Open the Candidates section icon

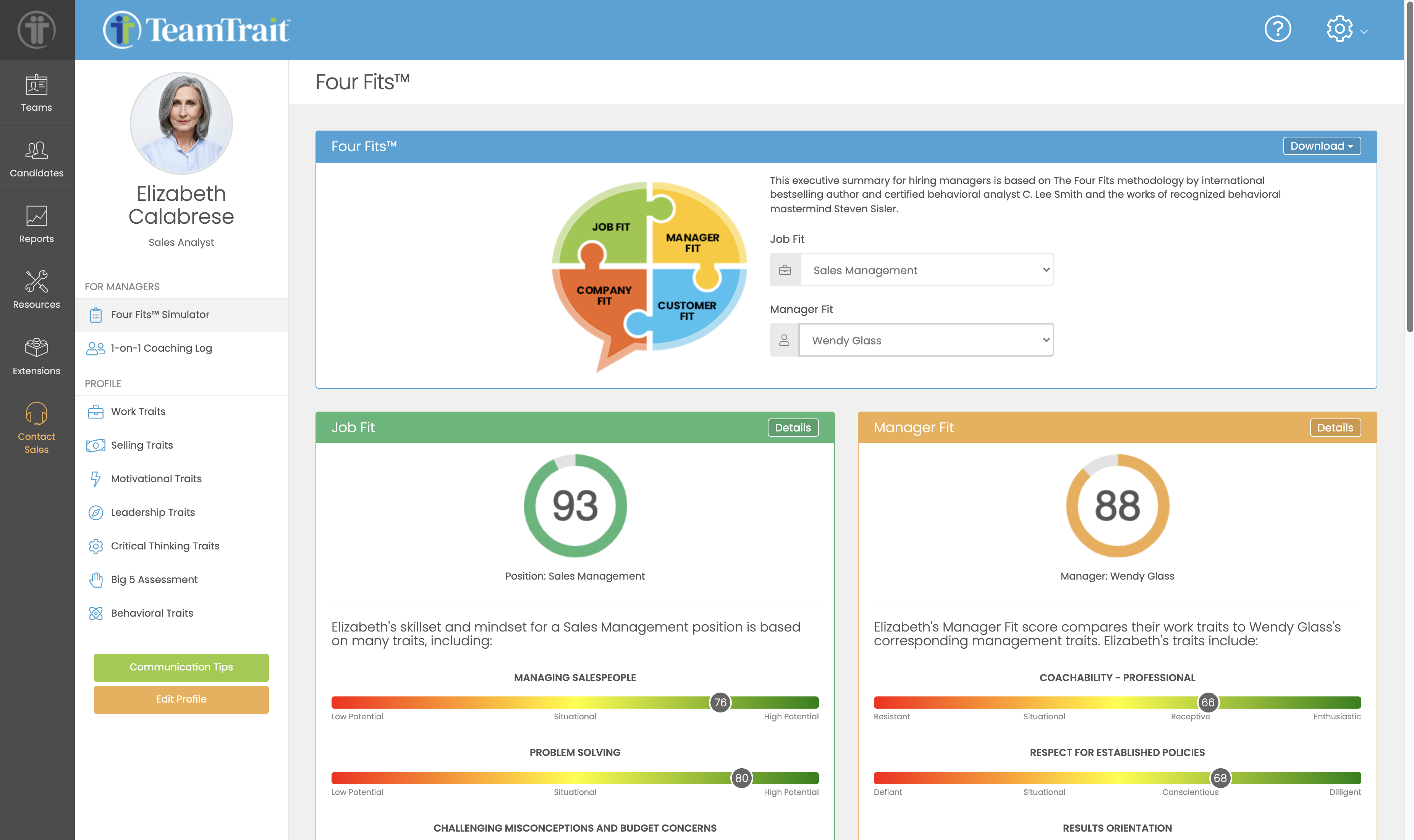pyautogui.click(x=36, y=151)
